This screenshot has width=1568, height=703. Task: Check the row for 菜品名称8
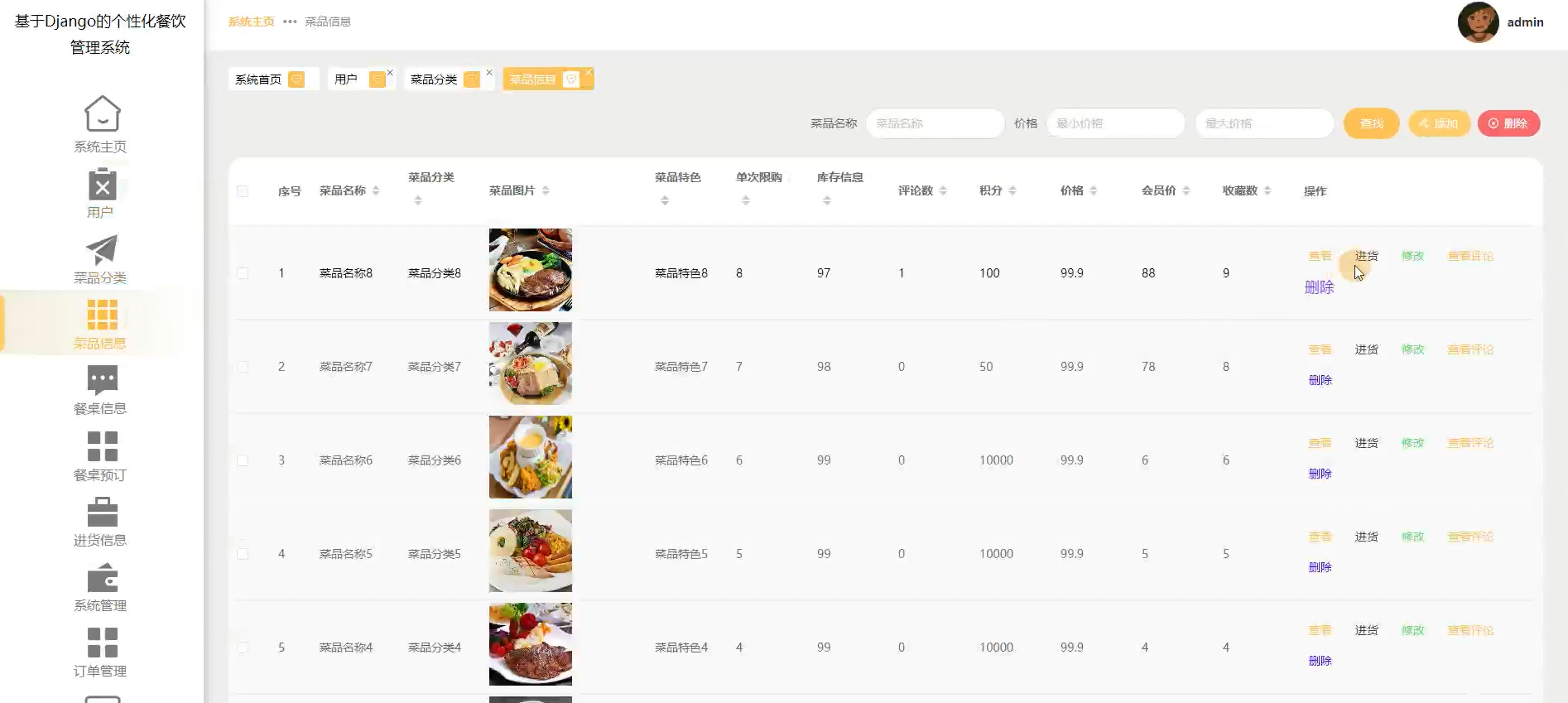[243, 273]
